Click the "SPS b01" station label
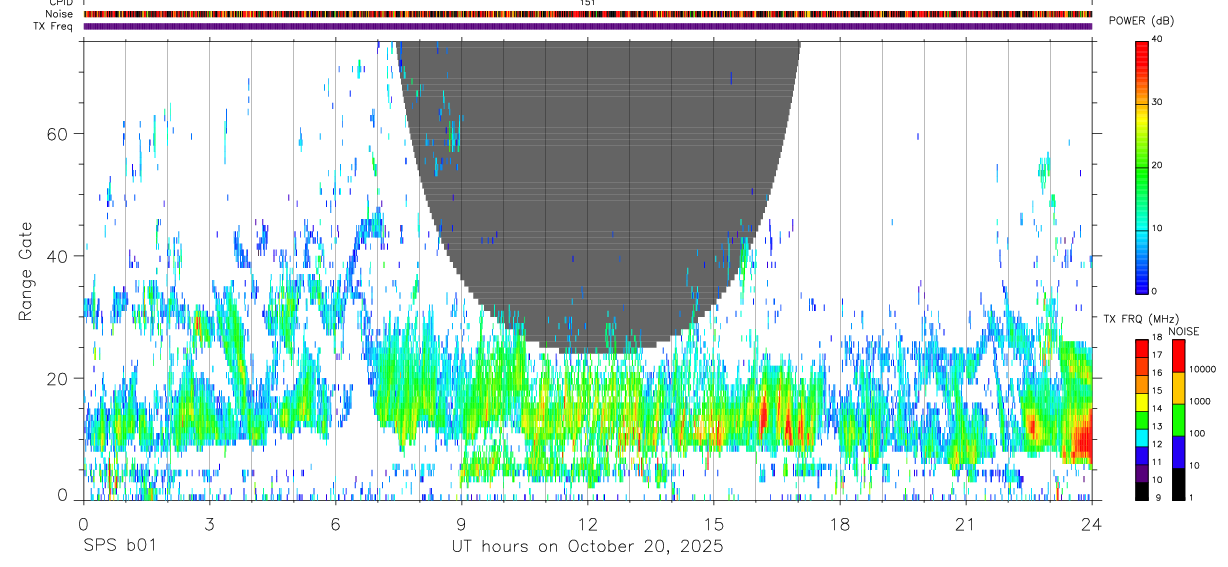1228x567 pixels. (119, 547)
